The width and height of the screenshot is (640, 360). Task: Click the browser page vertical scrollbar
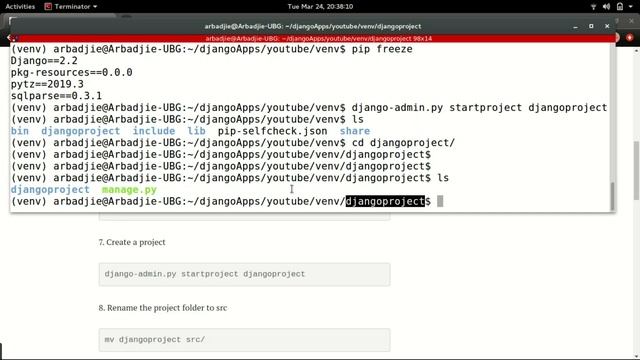point(636,170)
